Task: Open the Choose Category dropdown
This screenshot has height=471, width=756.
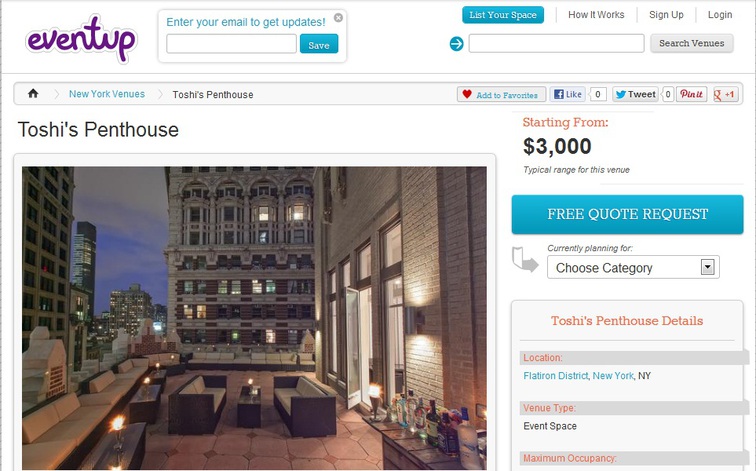Action: click(x=633, y=267)
